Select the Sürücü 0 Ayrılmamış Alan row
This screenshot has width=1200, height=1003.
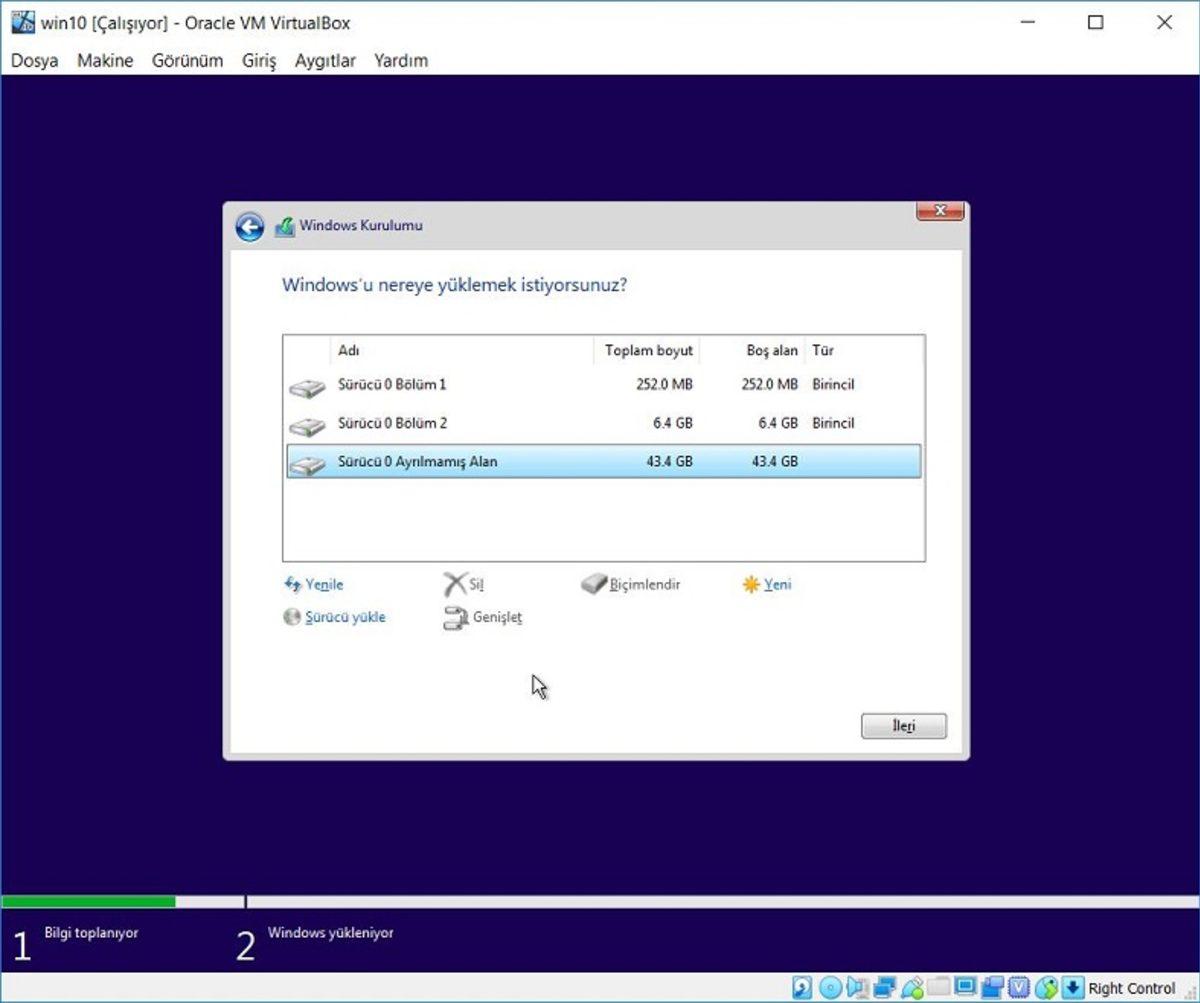500,461
